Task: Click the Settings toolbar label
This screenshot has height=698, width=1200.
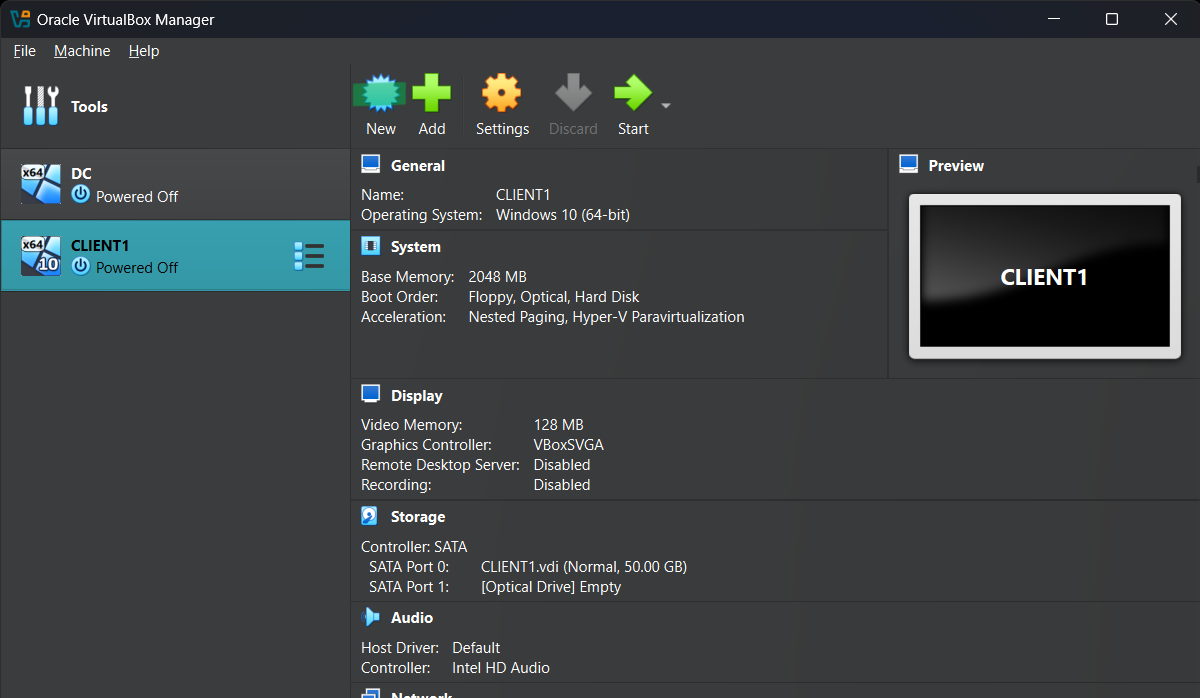Action: coord(502,129)
